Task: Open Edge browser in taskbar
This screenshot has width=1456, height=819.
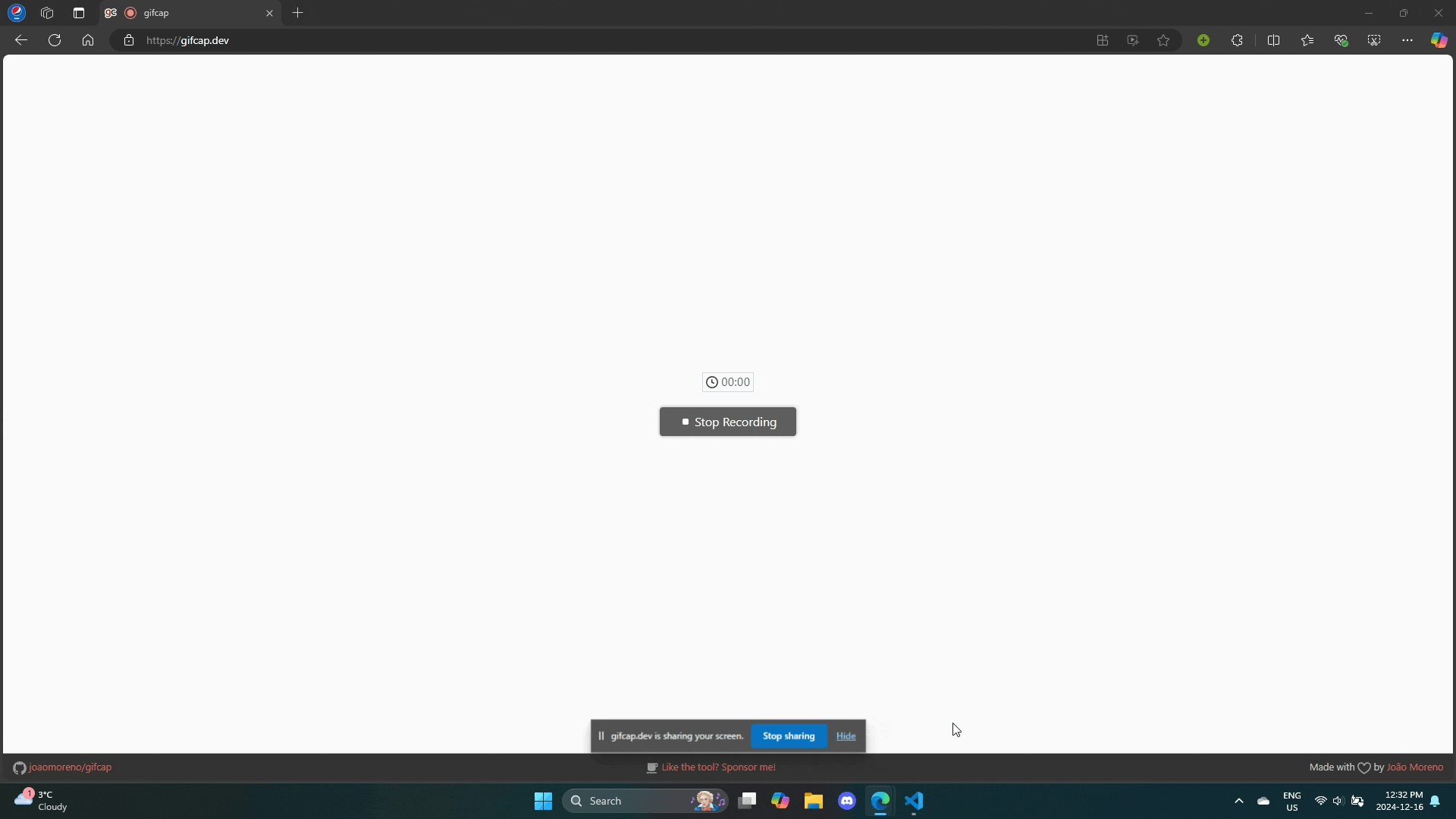Action: [880, 800]
